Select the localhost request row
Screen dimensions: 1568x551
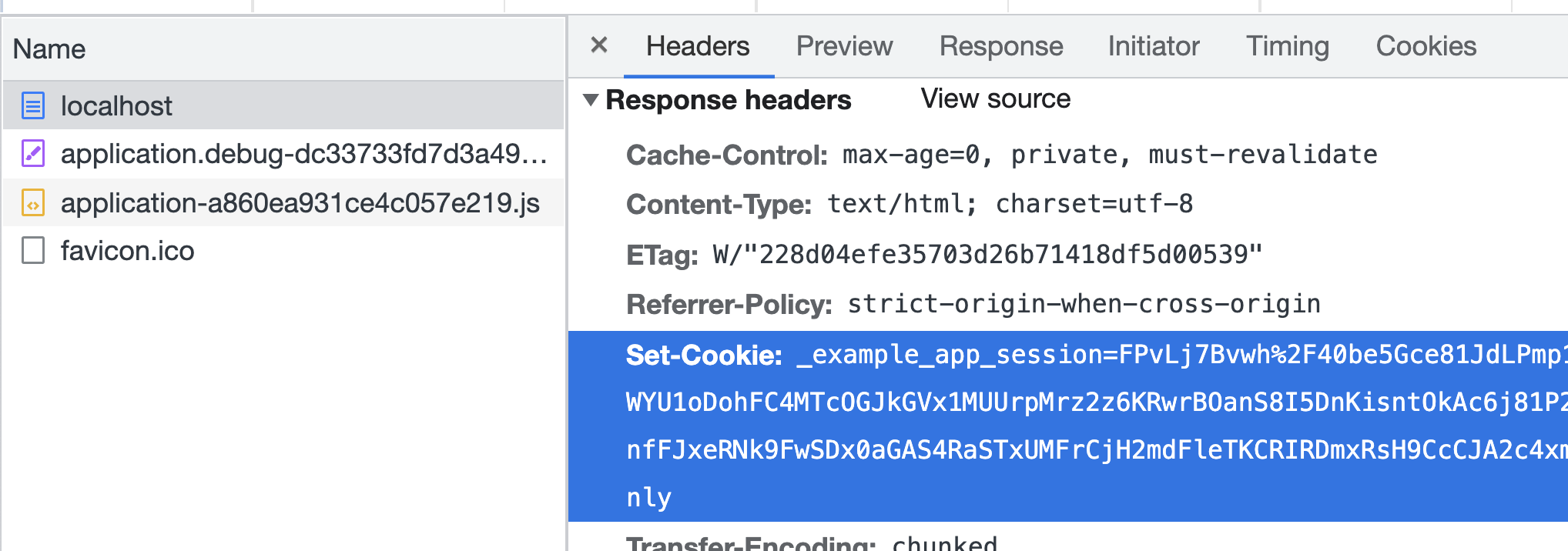pyautogui.click(x=117, y=105)
